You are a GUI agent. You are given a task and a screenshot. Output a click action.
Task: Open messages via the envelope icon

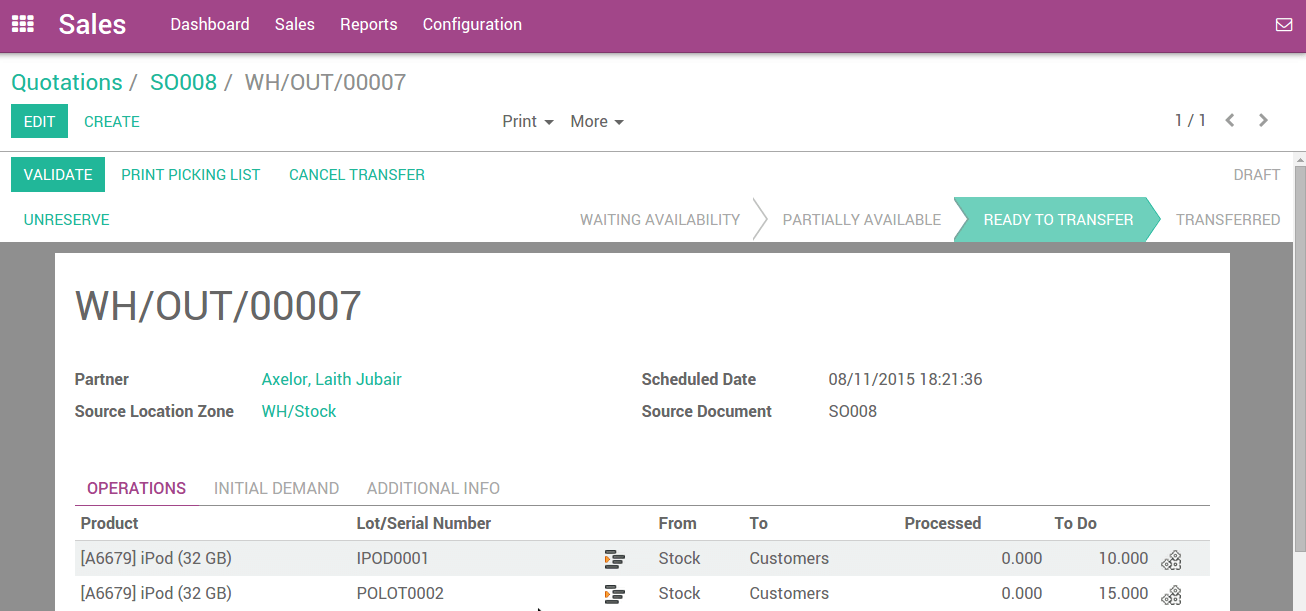1284,24
